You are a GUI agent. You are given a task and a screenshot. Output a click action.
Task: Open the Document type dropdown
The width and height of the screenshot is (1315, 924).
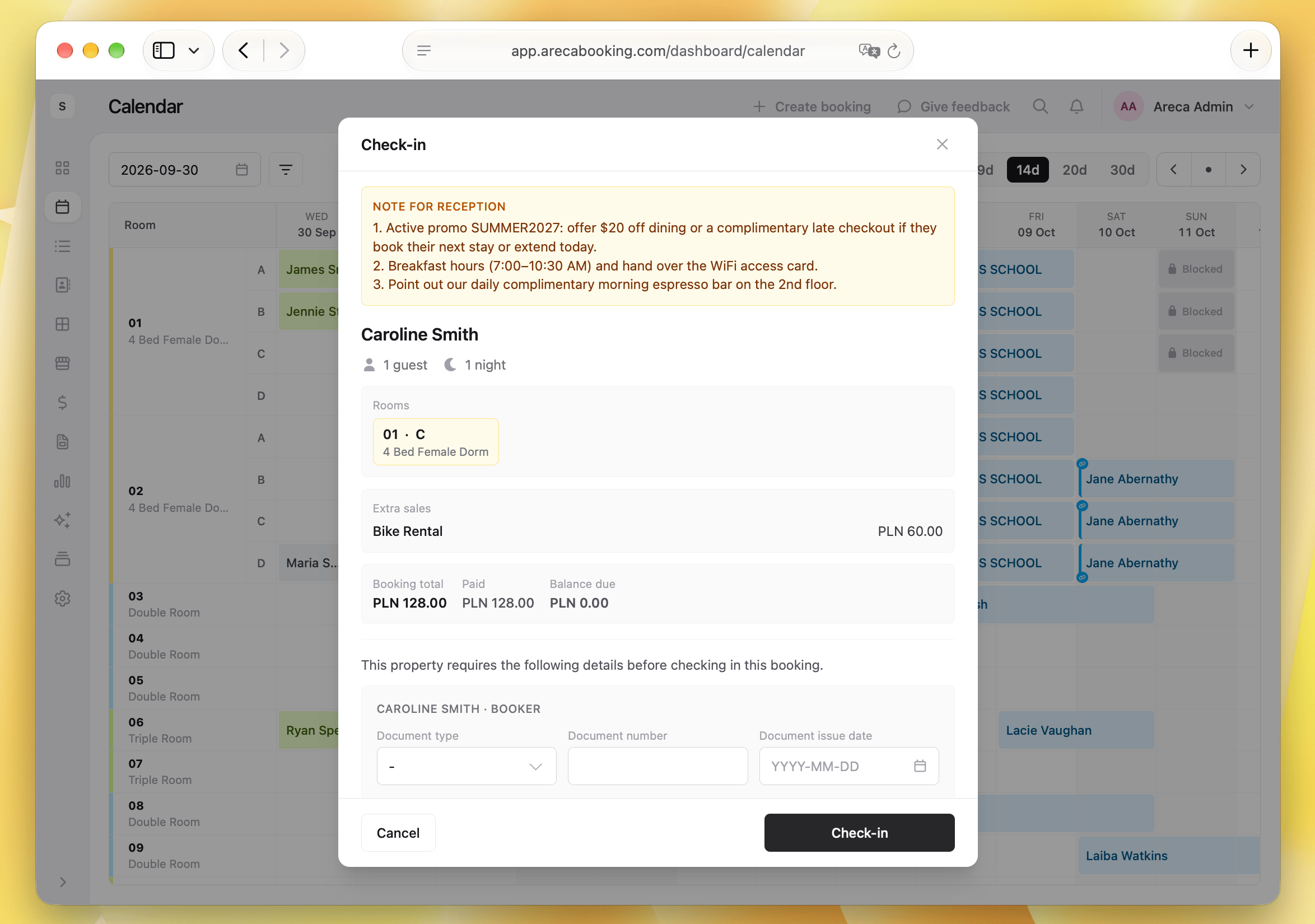tap(466, 766)
